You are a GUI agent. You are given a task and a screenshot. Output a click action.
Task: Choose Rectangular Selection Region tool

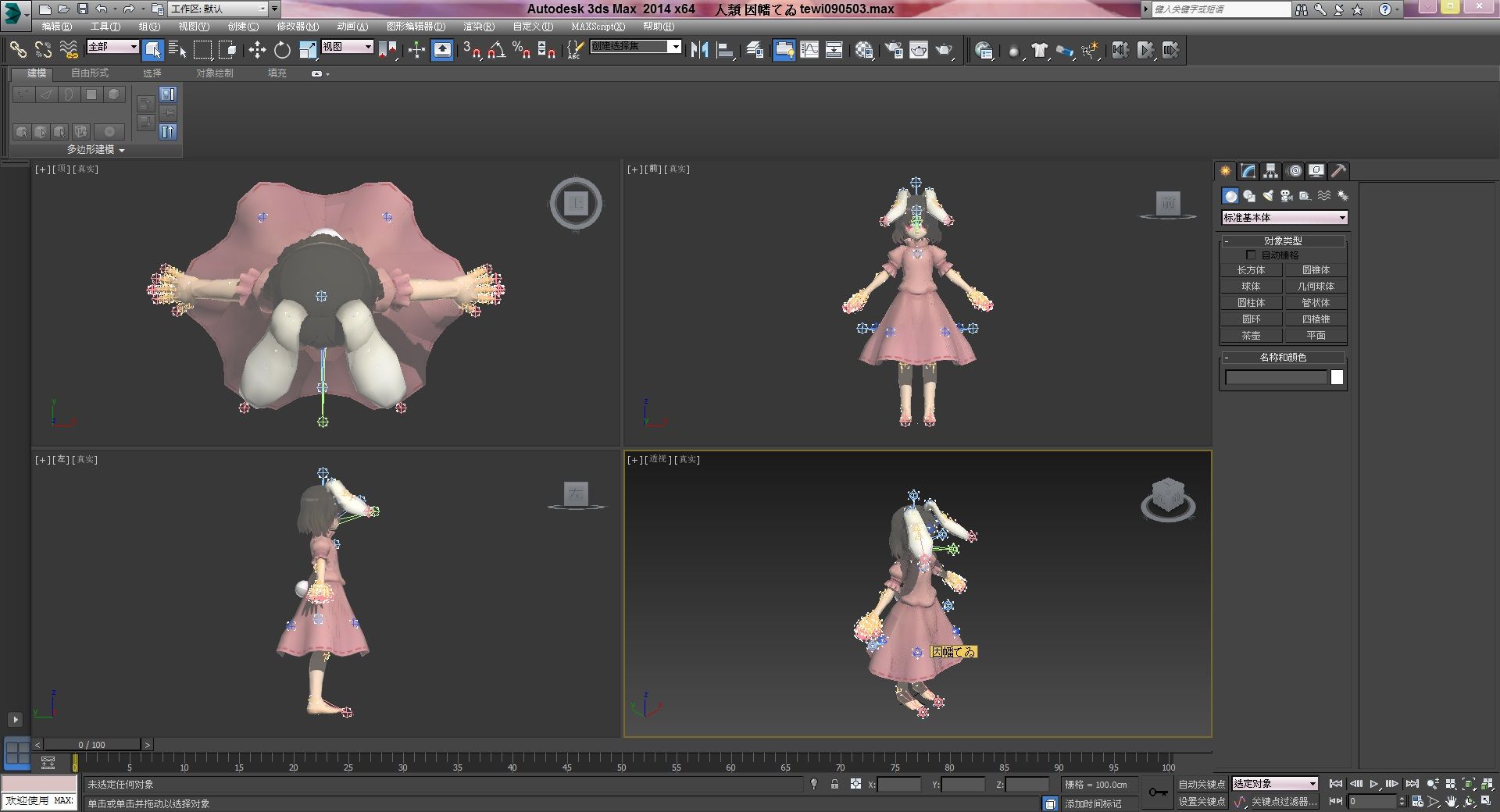click(203, 50)
